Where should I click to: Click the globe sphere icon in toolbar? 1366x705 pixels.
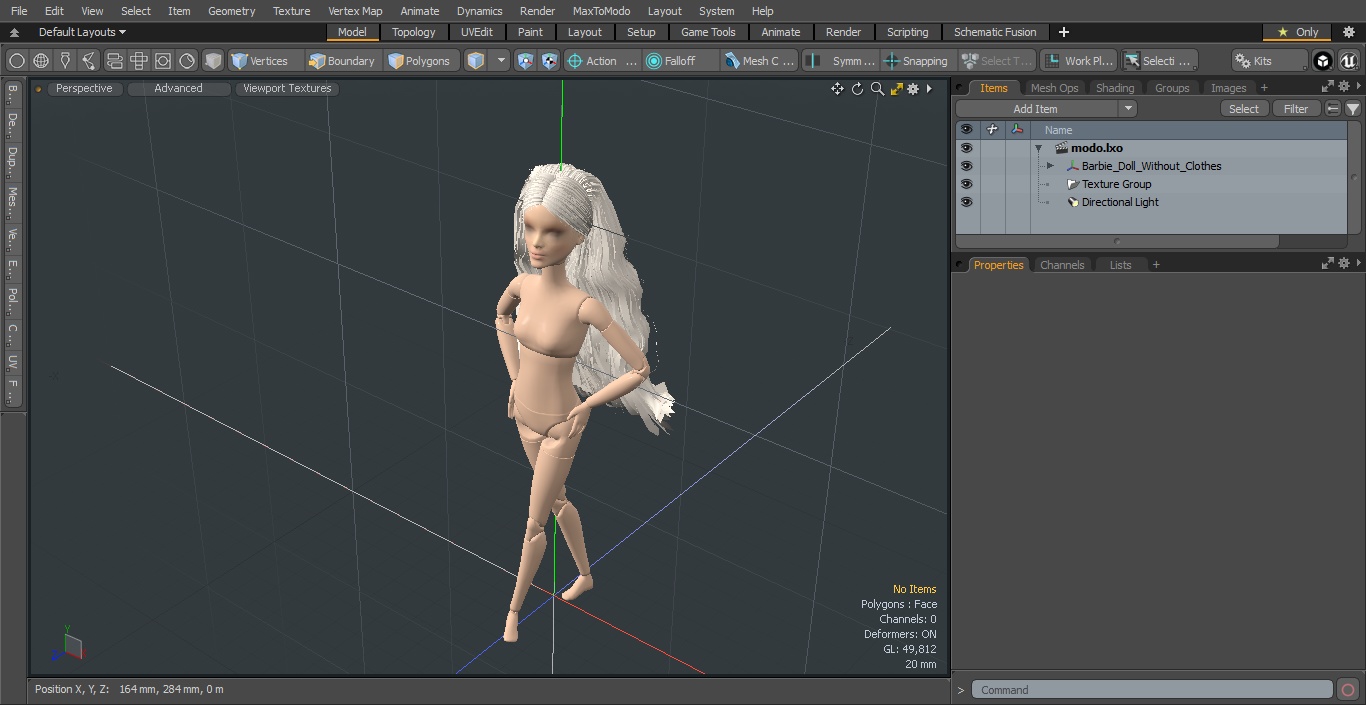pyautogui.click(x=41, y=61)
